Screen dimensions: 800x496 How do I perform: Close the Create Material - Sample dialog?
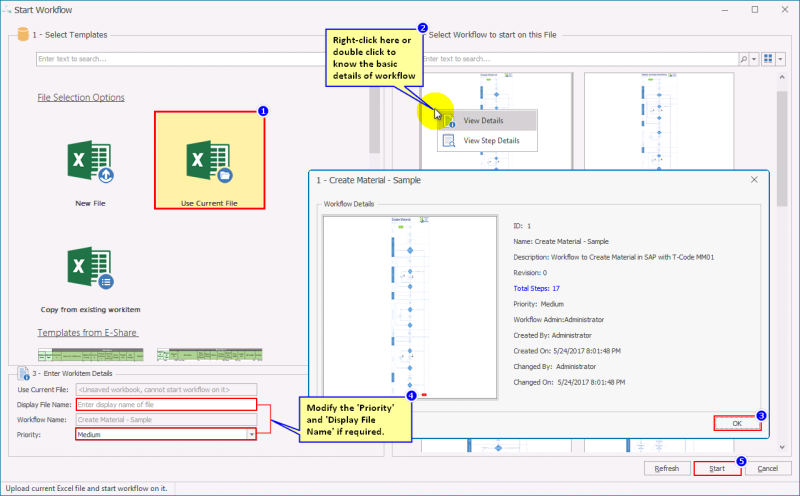pyautogui.click(x=755, y=180)
